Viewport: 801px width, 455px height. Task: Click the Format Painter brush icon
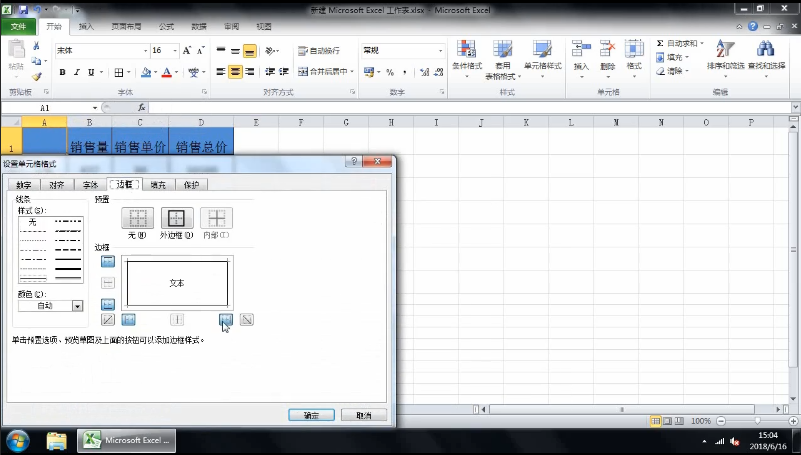(x=36, y=76)
